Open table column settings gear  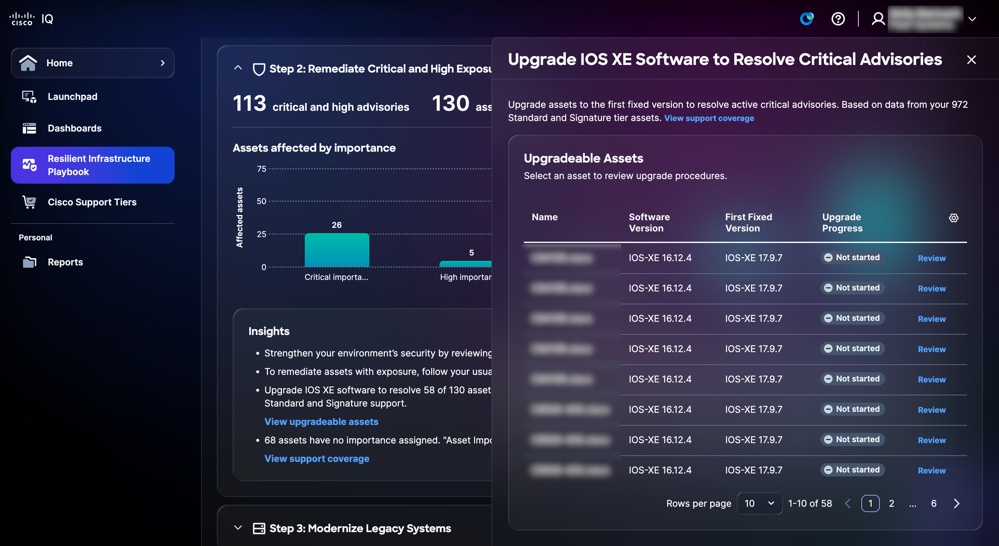pyautogui.click(x=953, y=218)
